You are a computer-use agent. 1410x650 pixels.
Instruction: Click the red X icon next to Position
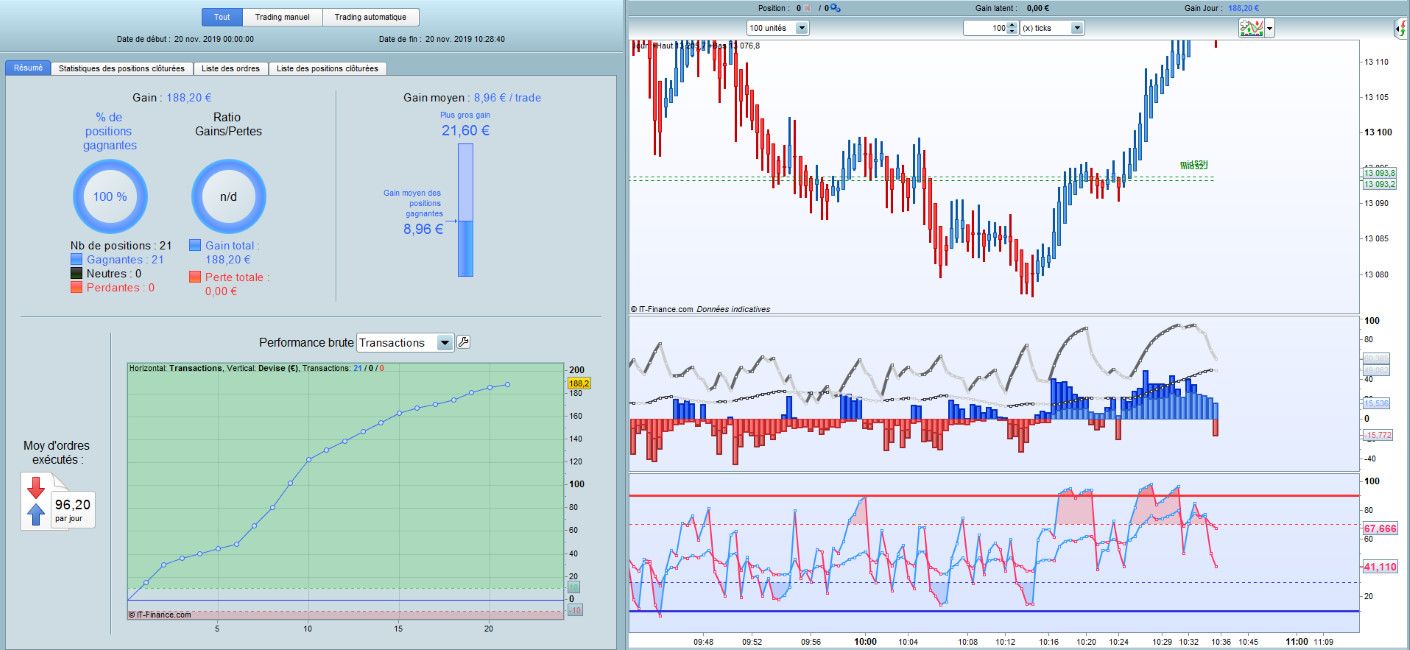pyautogui.click(x=808, y=8)
